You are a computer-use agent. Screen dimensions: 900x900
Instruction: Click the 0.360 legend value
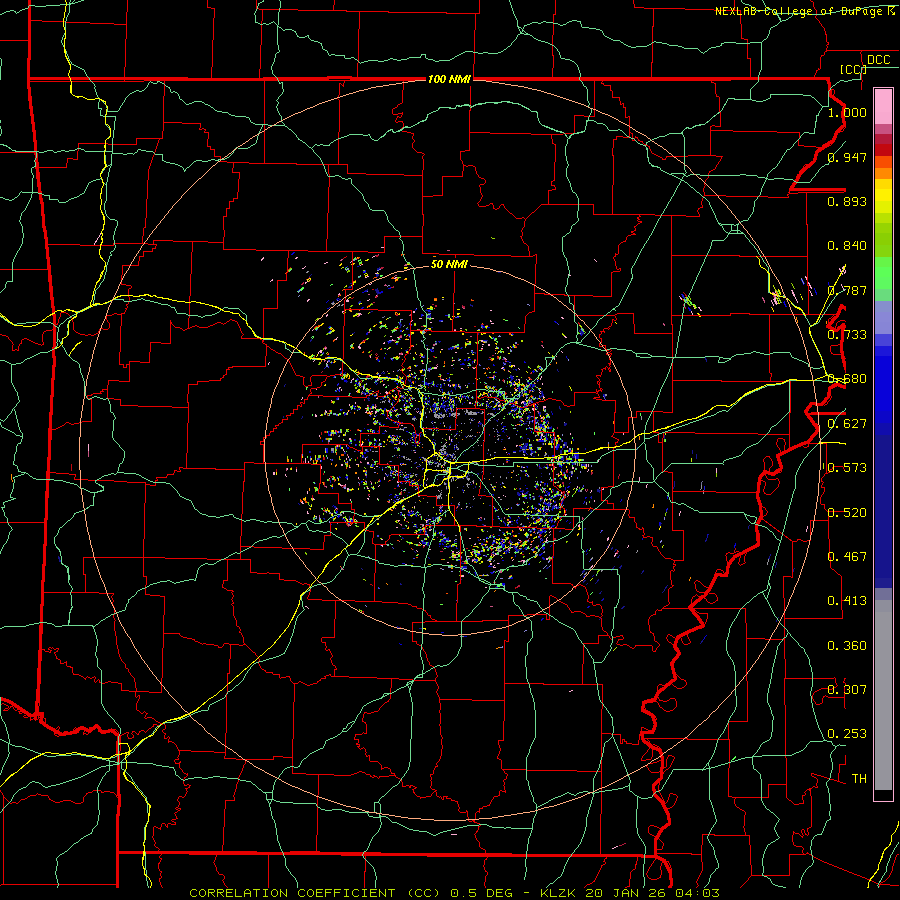tap(847, 646)
